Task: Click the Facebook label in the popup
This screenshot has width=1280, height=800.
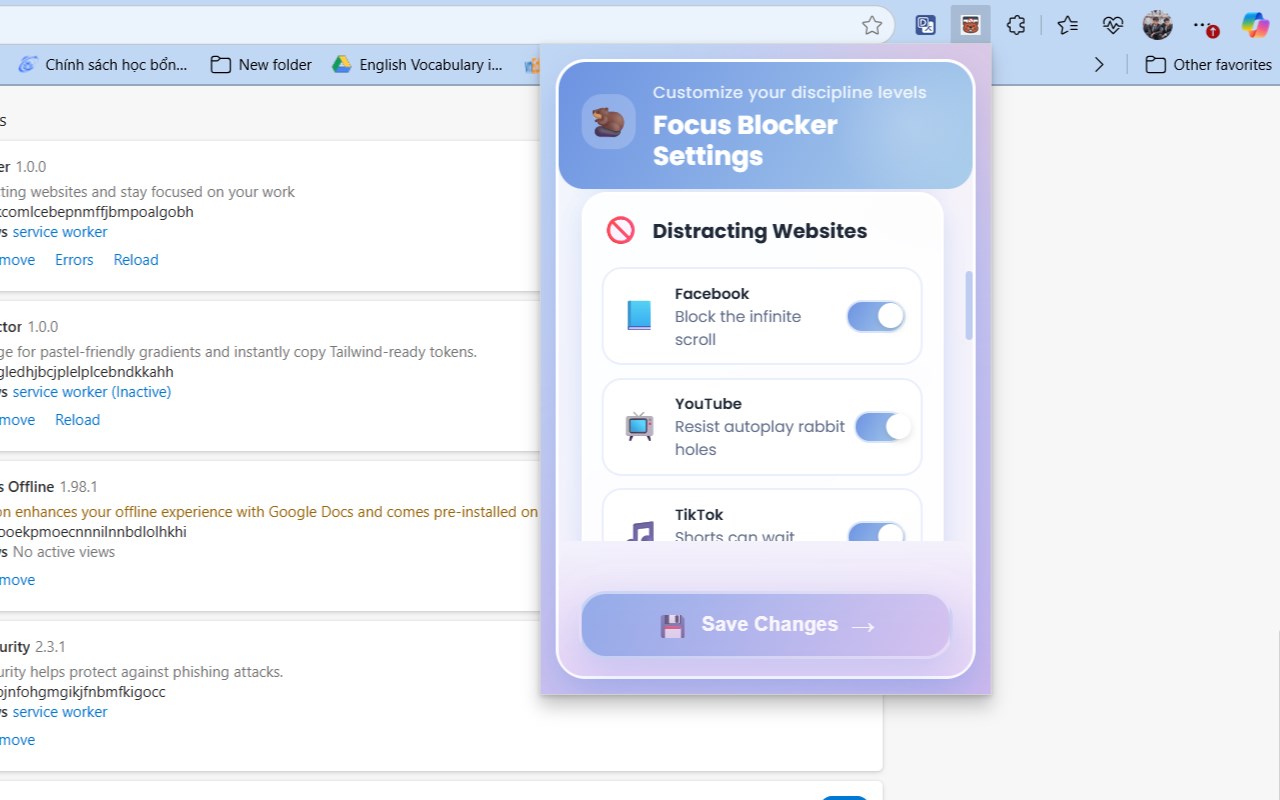Action: coord(712,294)
